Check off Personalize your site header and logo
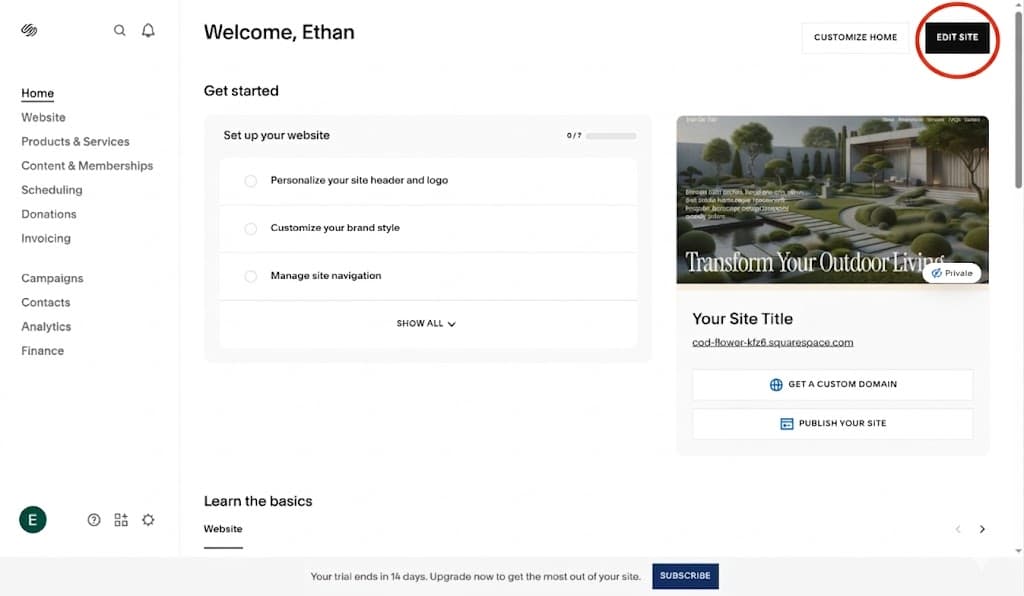Viewport: 1024px width, 596px height. tap(250, 180)
